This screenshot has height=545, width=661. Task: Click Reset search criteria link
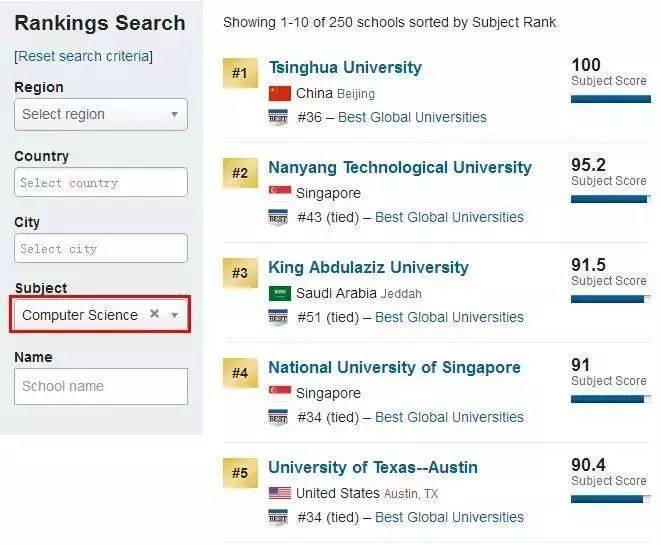click(83, 56)
